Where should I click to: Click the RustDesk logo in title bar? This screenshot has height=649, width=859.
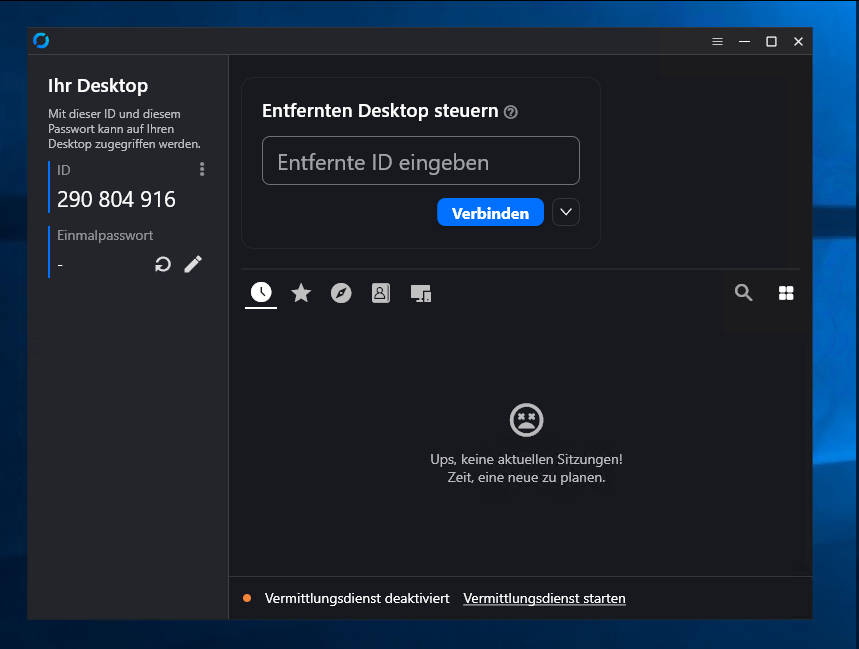[x=41, y=41]
